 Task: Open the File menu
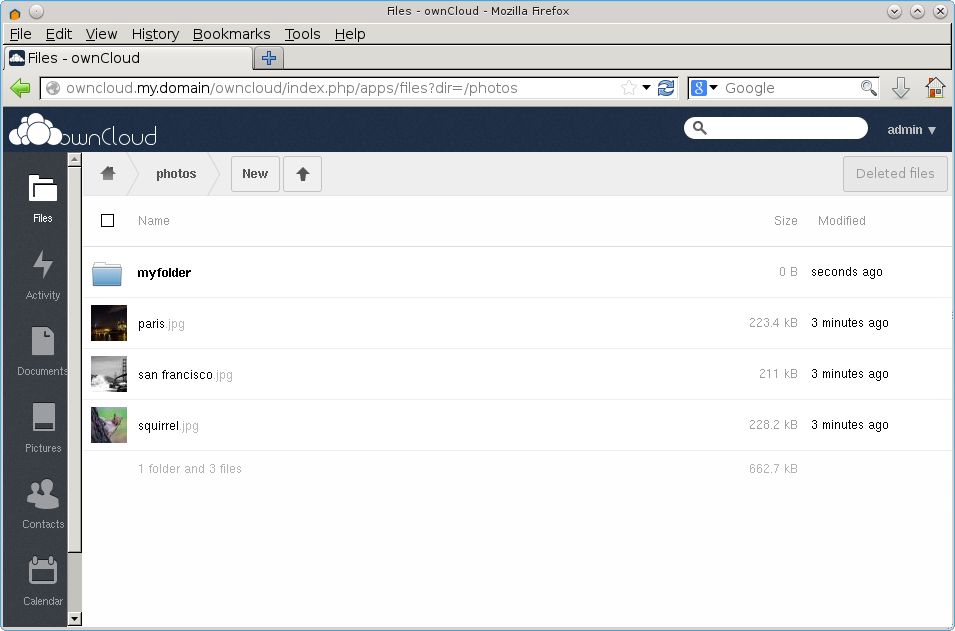21,34
